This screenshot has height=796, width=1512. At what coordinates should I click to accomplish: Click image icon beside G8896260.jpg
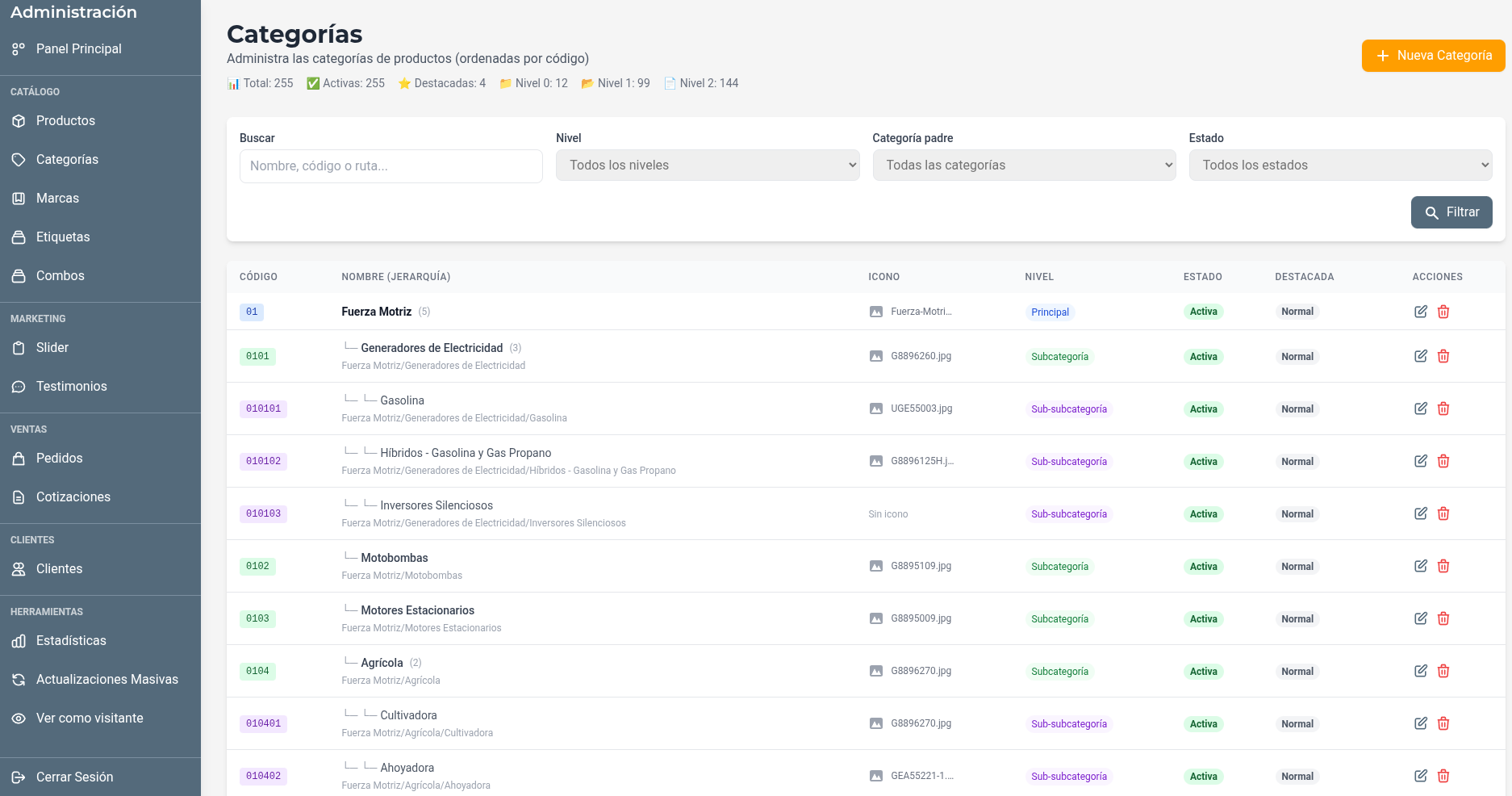875,356
